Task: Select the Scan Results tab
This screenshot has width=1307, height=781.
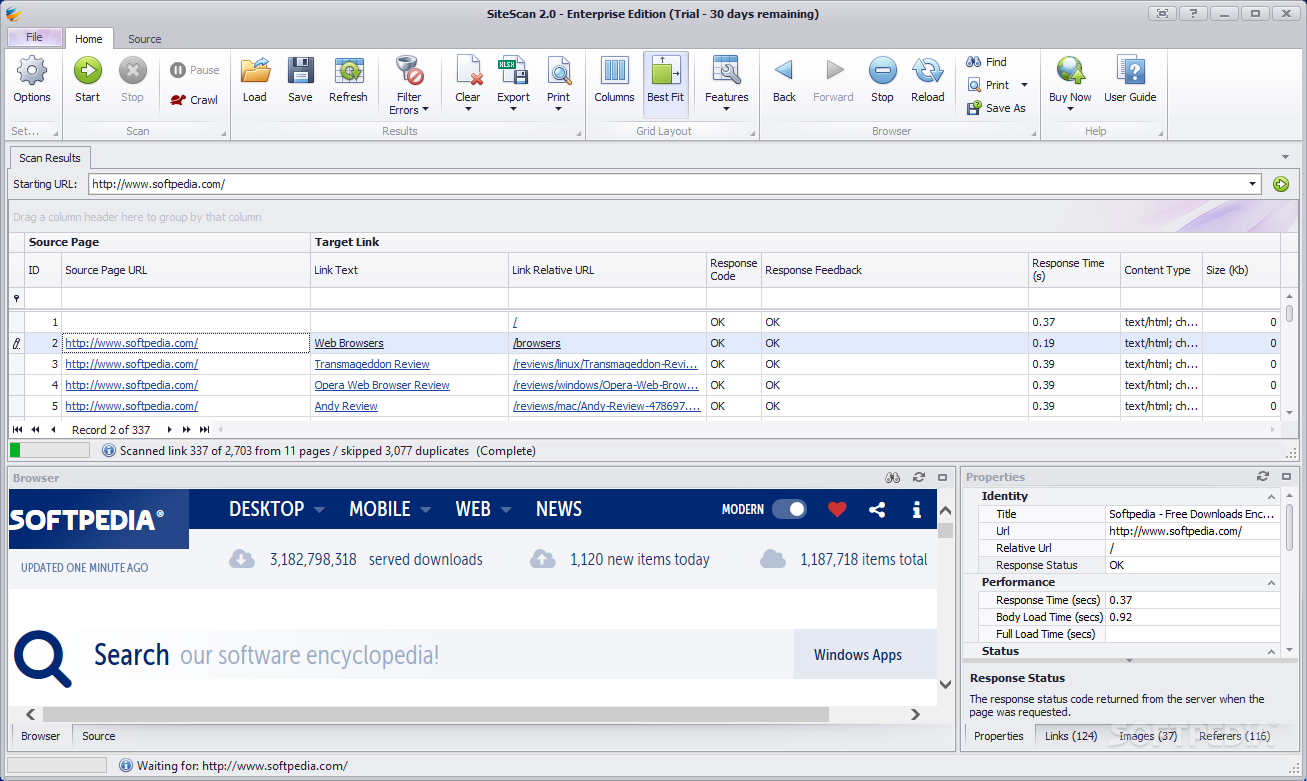Action: click(50, 158)
